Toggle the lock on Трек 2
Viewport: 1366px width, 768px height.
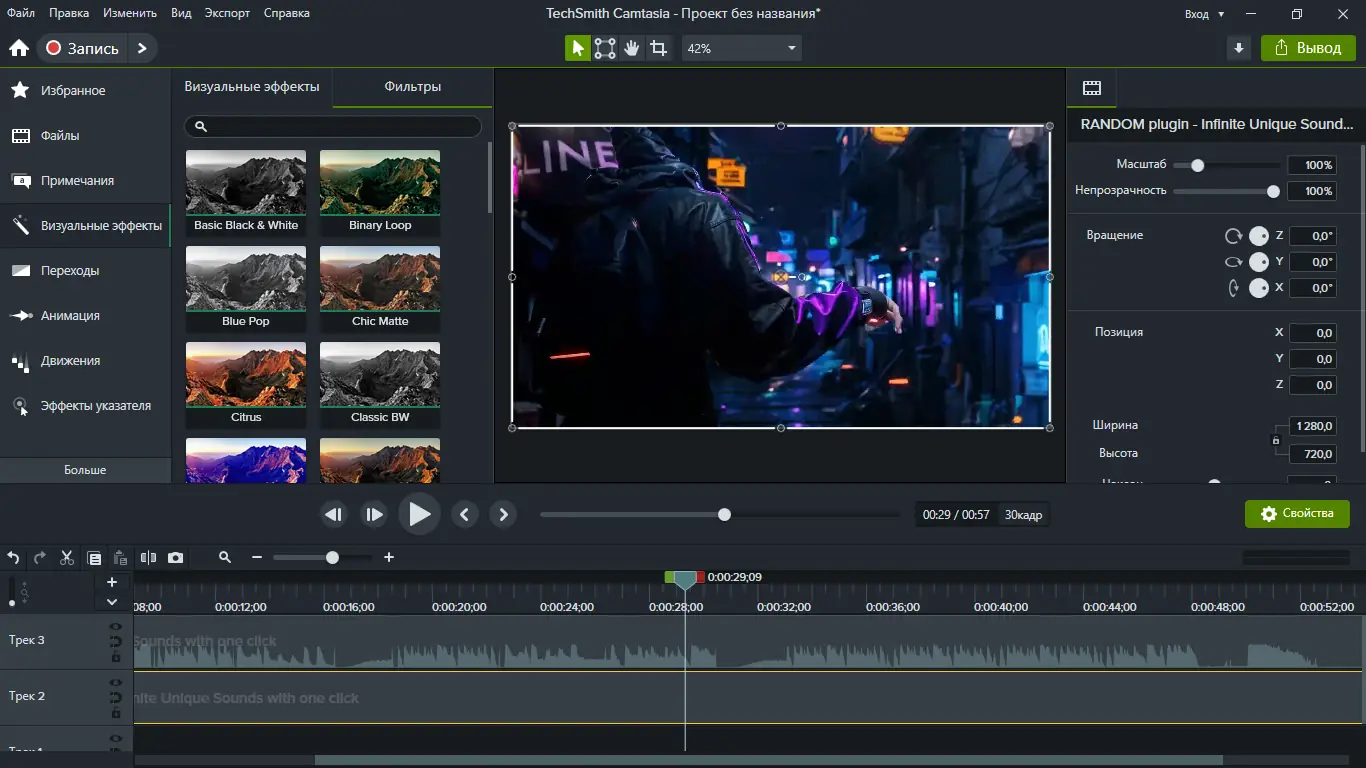point(115,714)
